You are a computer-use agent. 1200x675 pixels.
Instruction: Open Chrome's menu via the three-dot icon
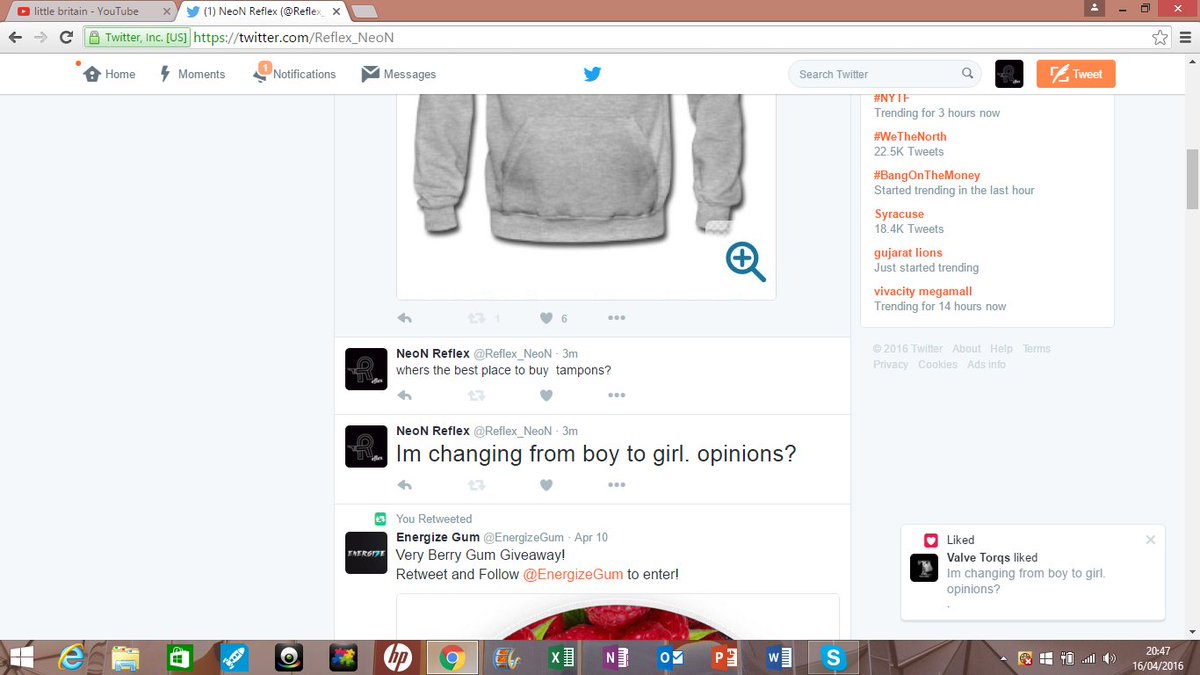[x=1188, y=36]
